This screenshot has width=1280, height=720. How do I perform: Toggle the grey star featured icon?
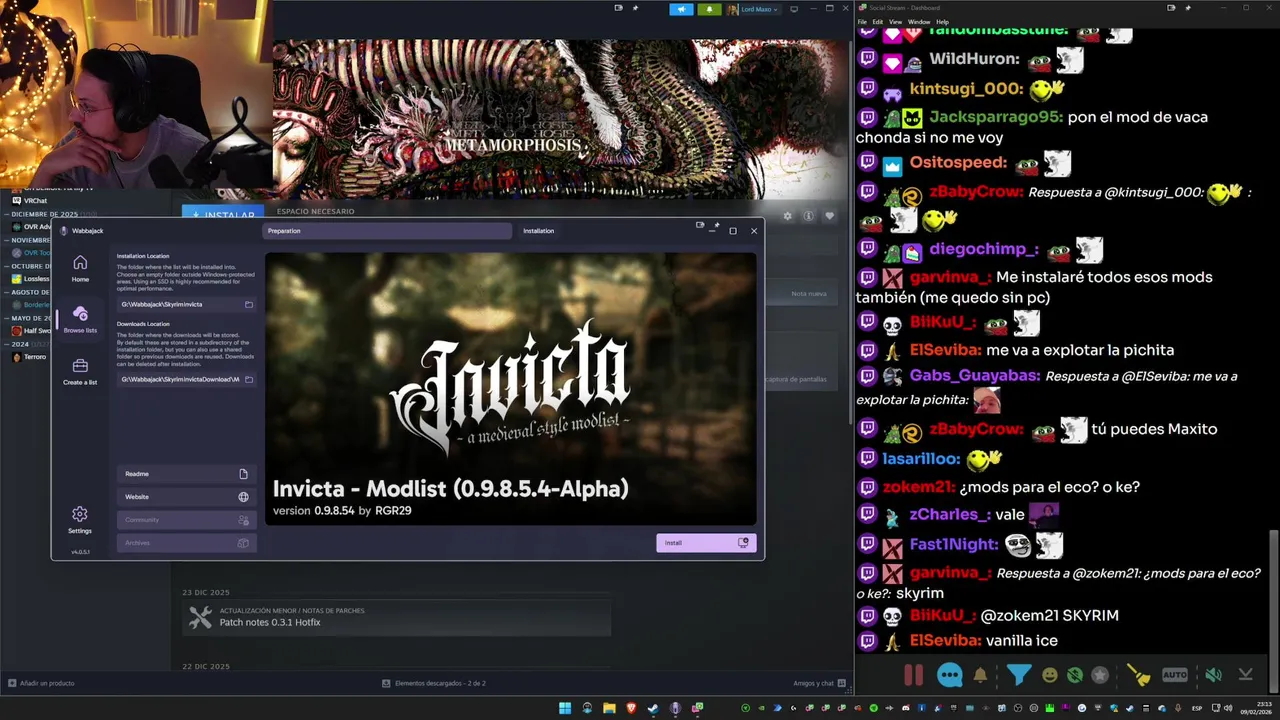pos(1100,675)
